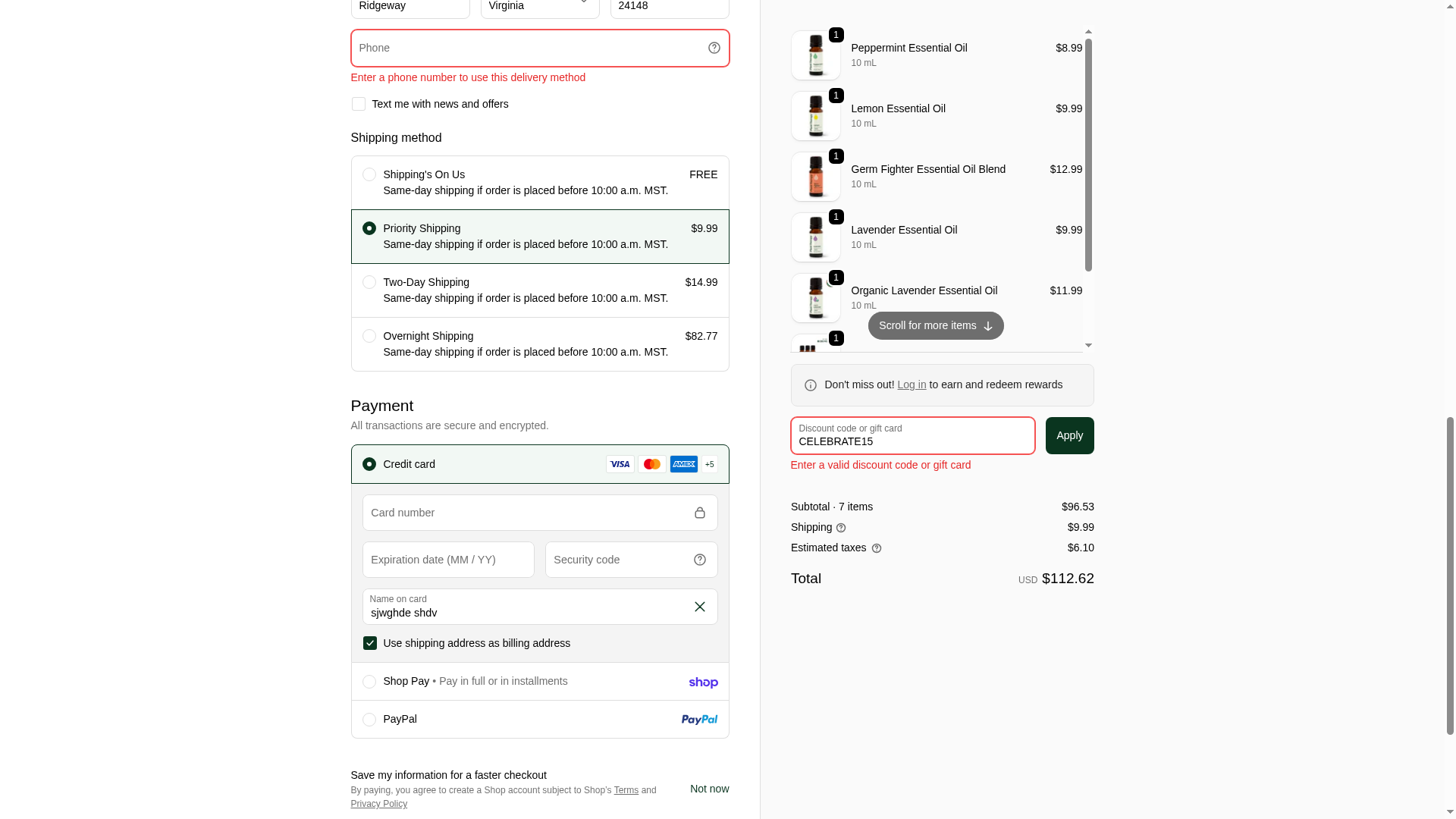Choose PayPal payment method
Screen dimensions: 1456x819
point(540,720)
